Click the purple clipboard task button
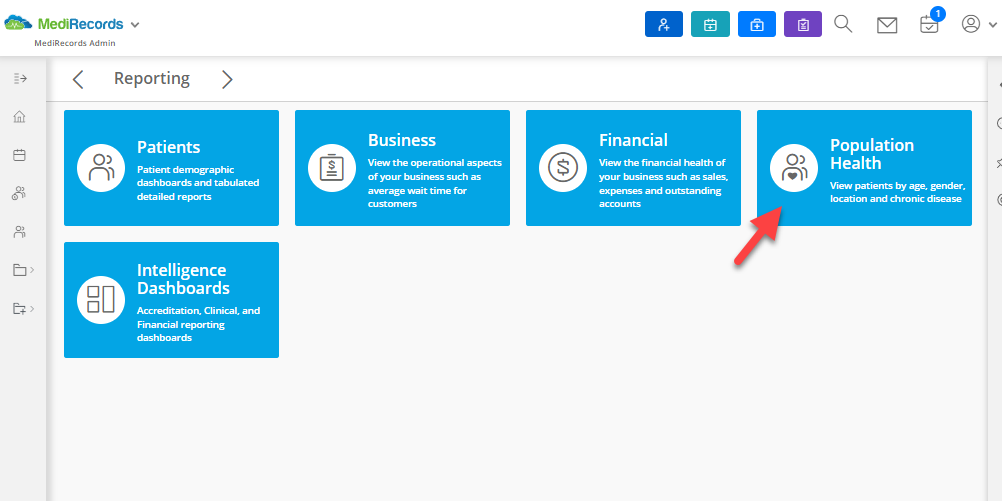 pos(803,24)
